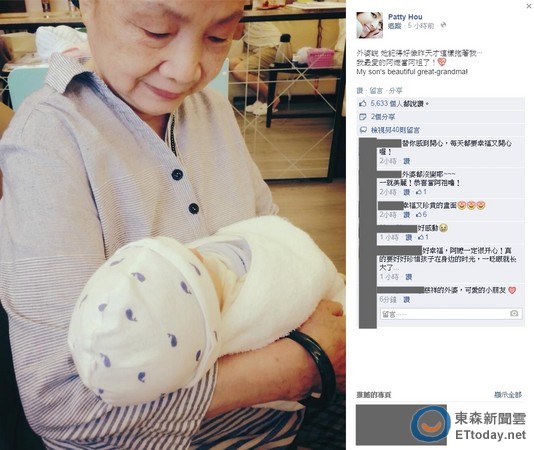Click inside the 留言 comment input field
The height and width of the screenshot is (450, 534).
coord(451,314)
